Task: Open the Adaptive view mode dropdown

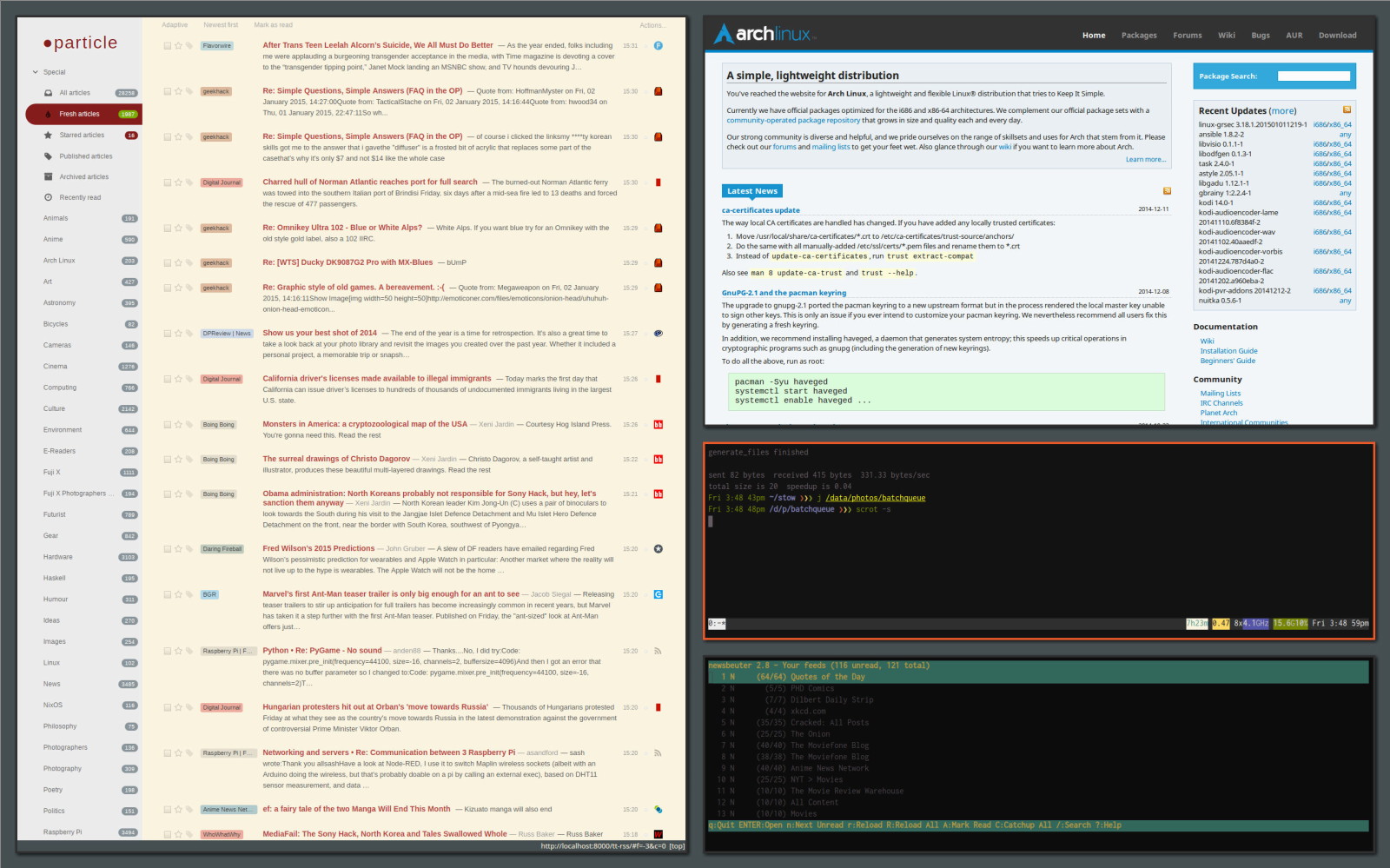Action: coord(175,25)
